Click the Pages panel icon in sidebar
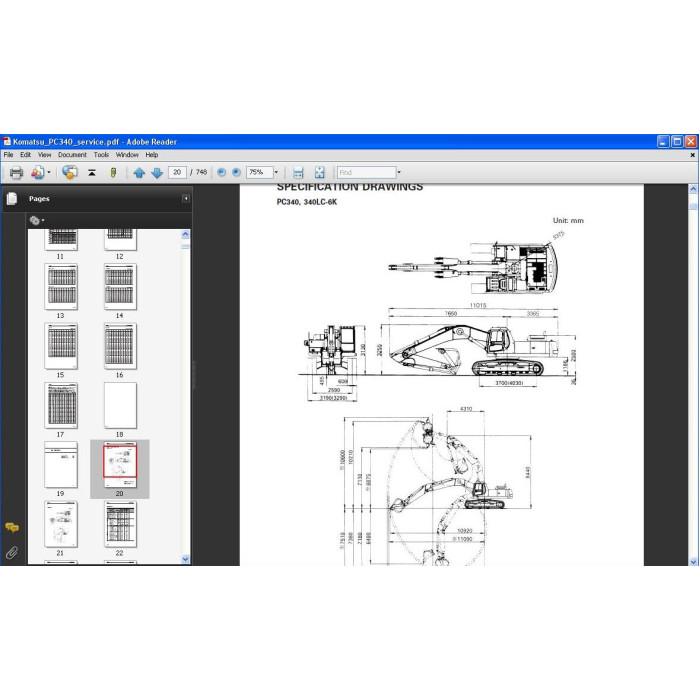The image size is (700, 700). [x=12, y=199]
